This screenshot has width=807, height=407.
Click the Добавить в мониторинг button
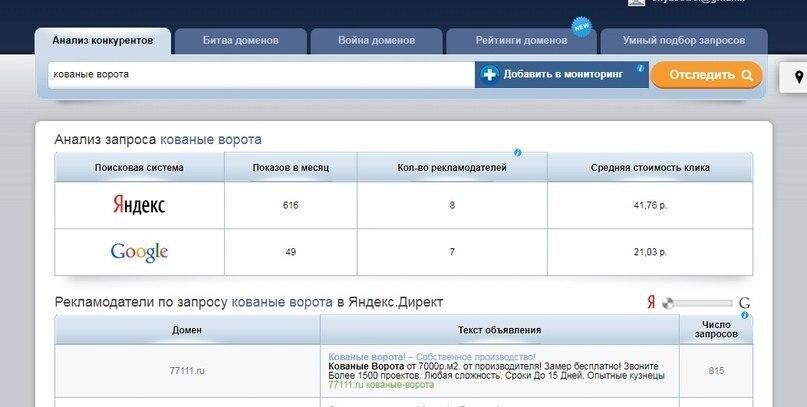562,75
